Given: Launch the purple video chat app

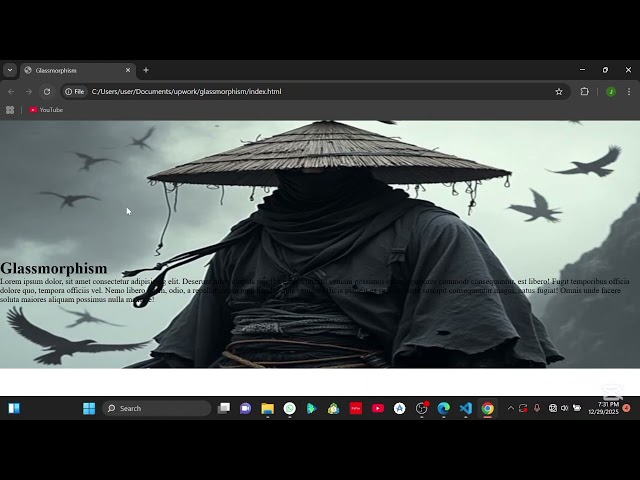Looking at the screenshot, I should [245, 408].
